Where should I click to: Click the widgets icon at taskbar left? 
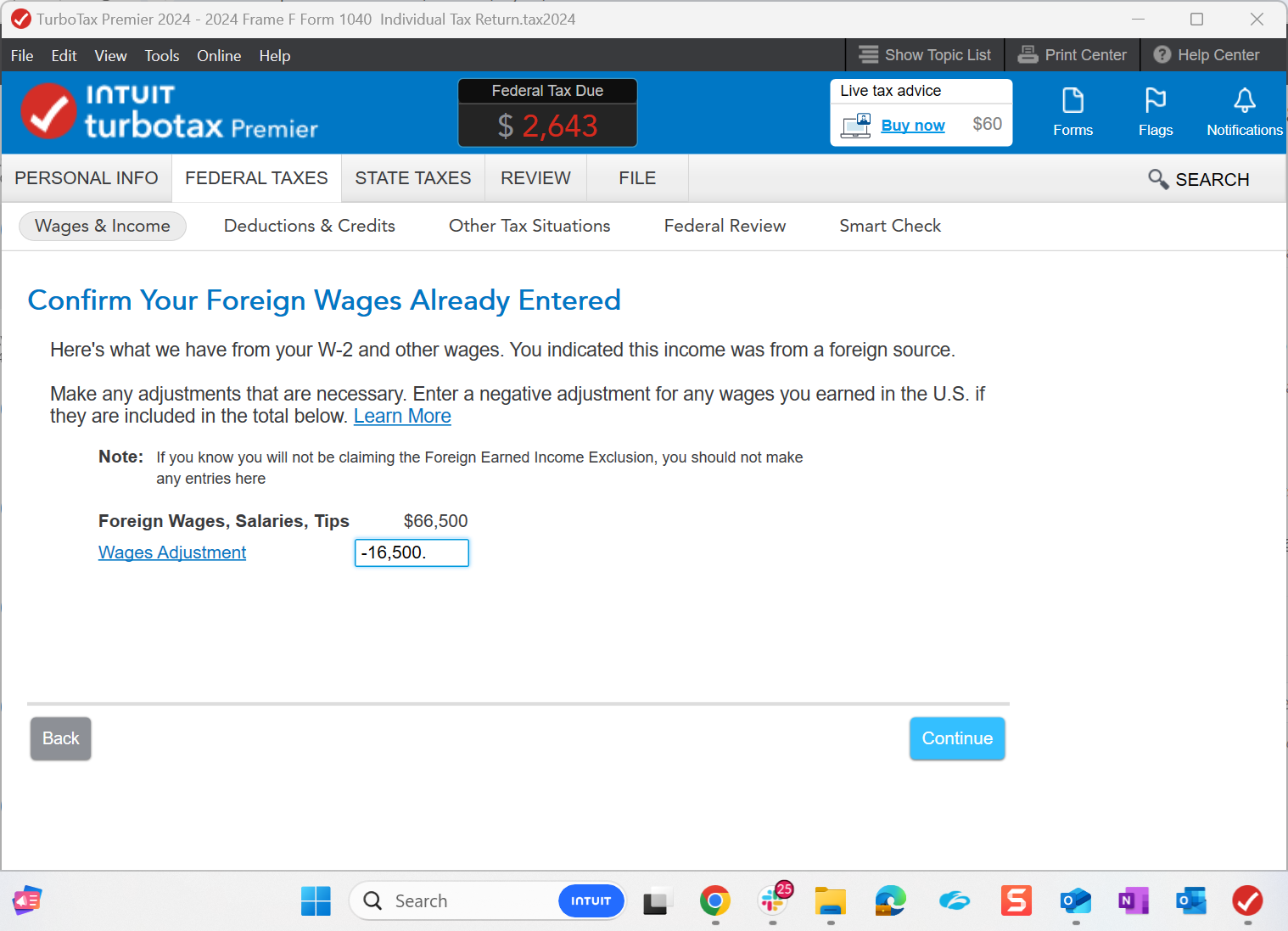[27, 900]
